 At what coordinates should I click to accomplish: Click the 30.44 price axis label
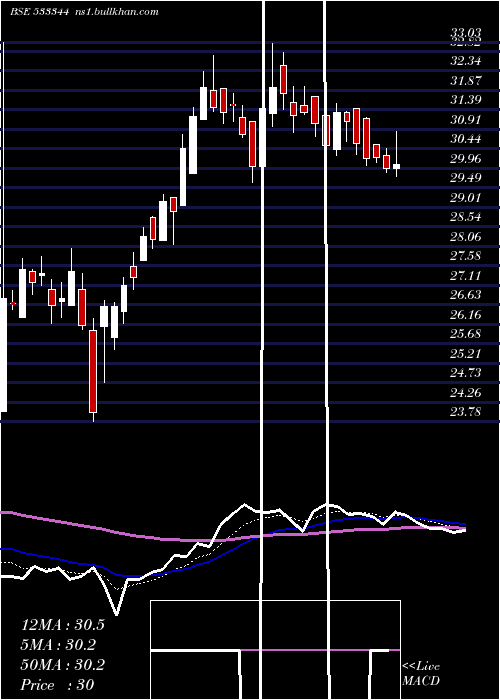[x=466, y=139]
